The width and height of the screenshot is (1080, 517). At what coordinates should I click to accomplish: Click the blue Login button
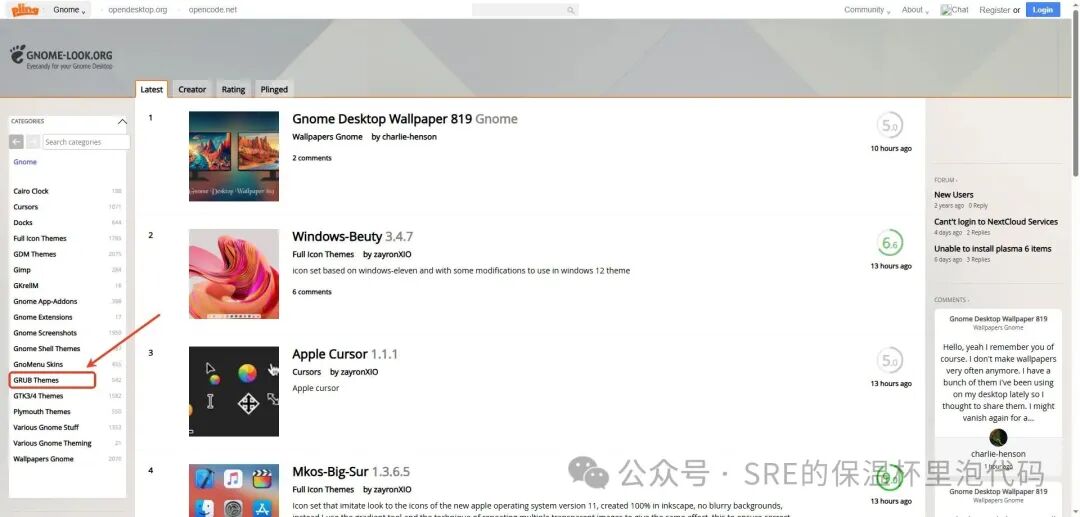pyautogui.click(x=1043, y=10)
